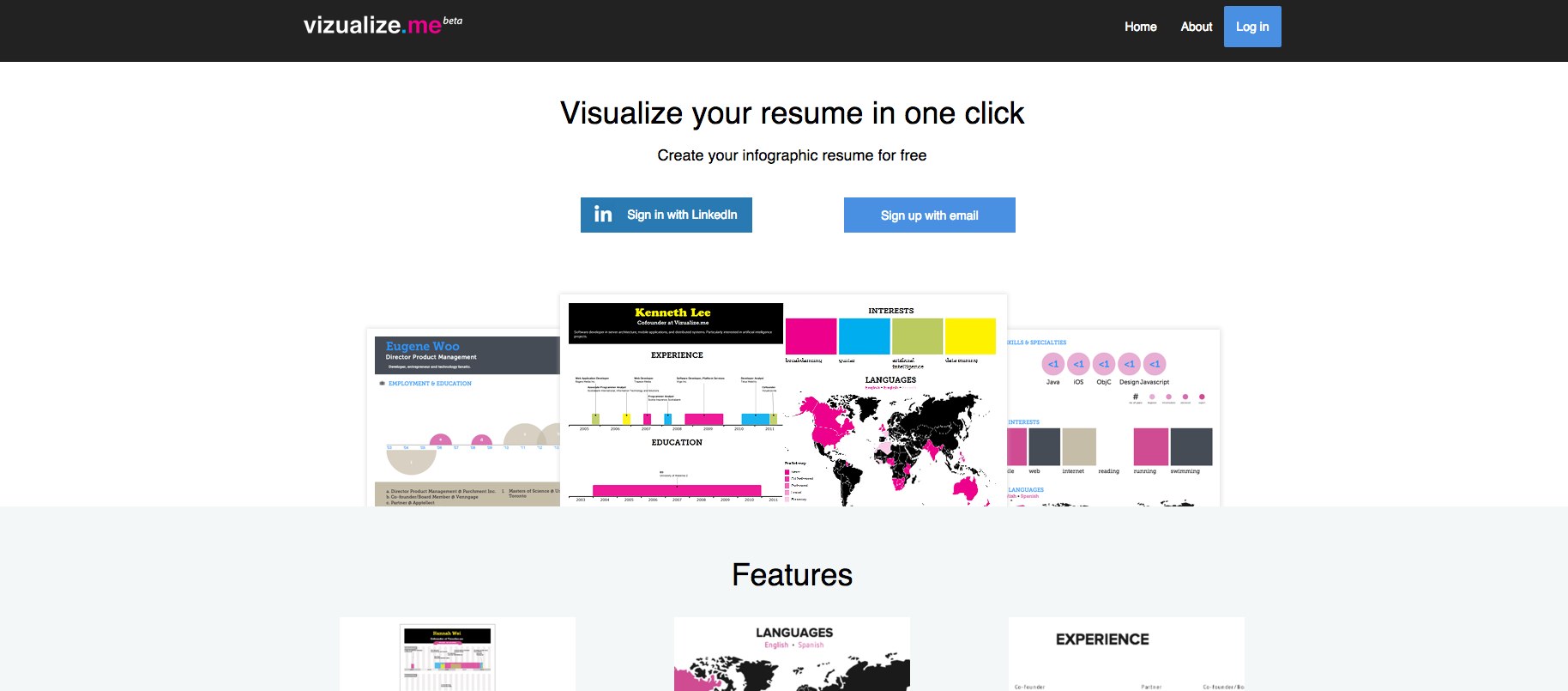Click the Skills & Specialties resume preview
The image size is (1568, 691).
[x=1113, y=418]
